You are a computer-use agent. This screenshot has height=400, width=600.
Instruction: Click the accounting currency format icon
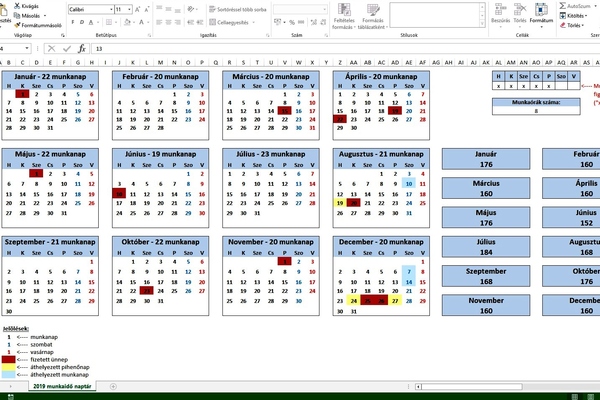(x=278, y=22)
